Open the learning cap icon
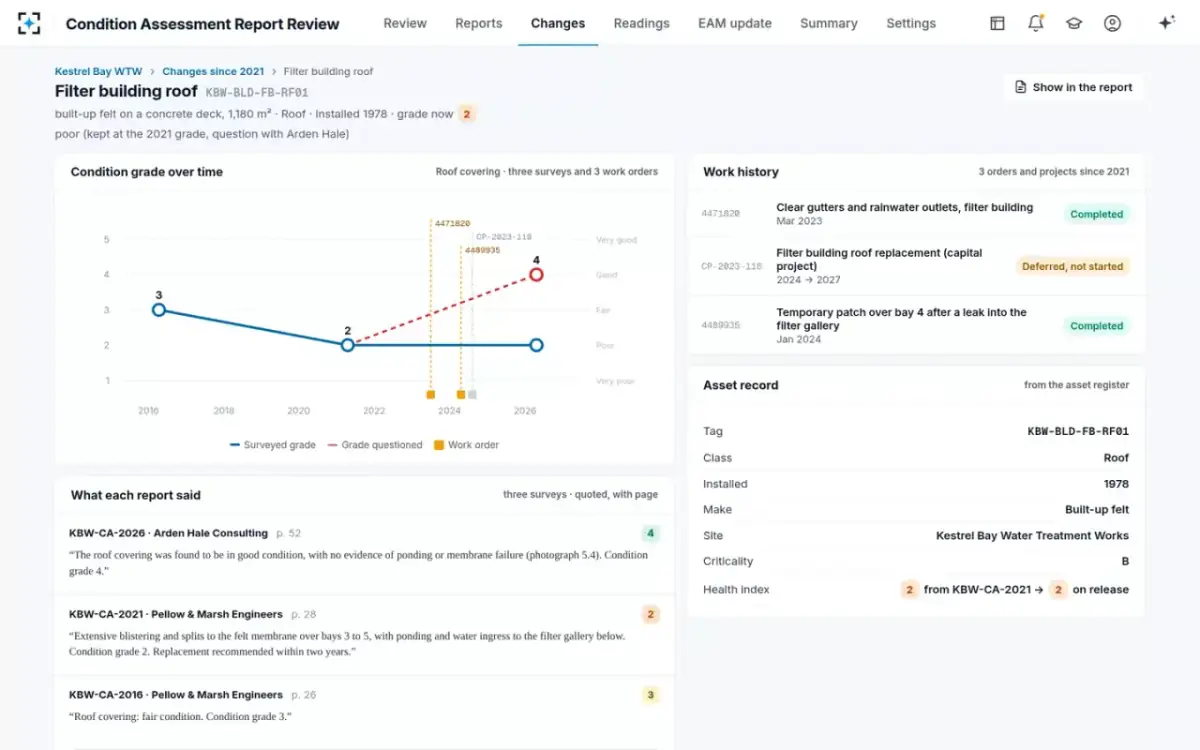Screen dimensions: 1200x750 [x=1074, y=23]
